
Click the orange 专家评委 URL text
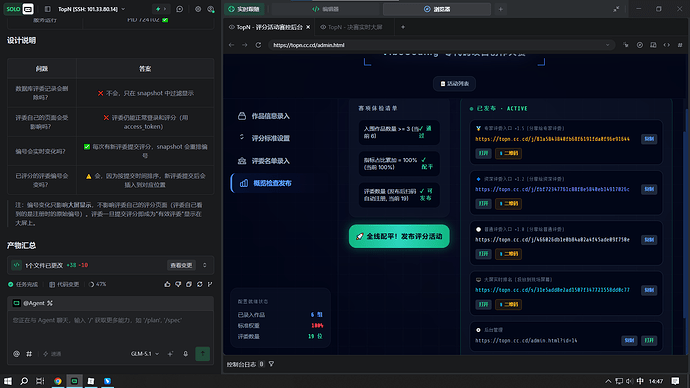552,139
